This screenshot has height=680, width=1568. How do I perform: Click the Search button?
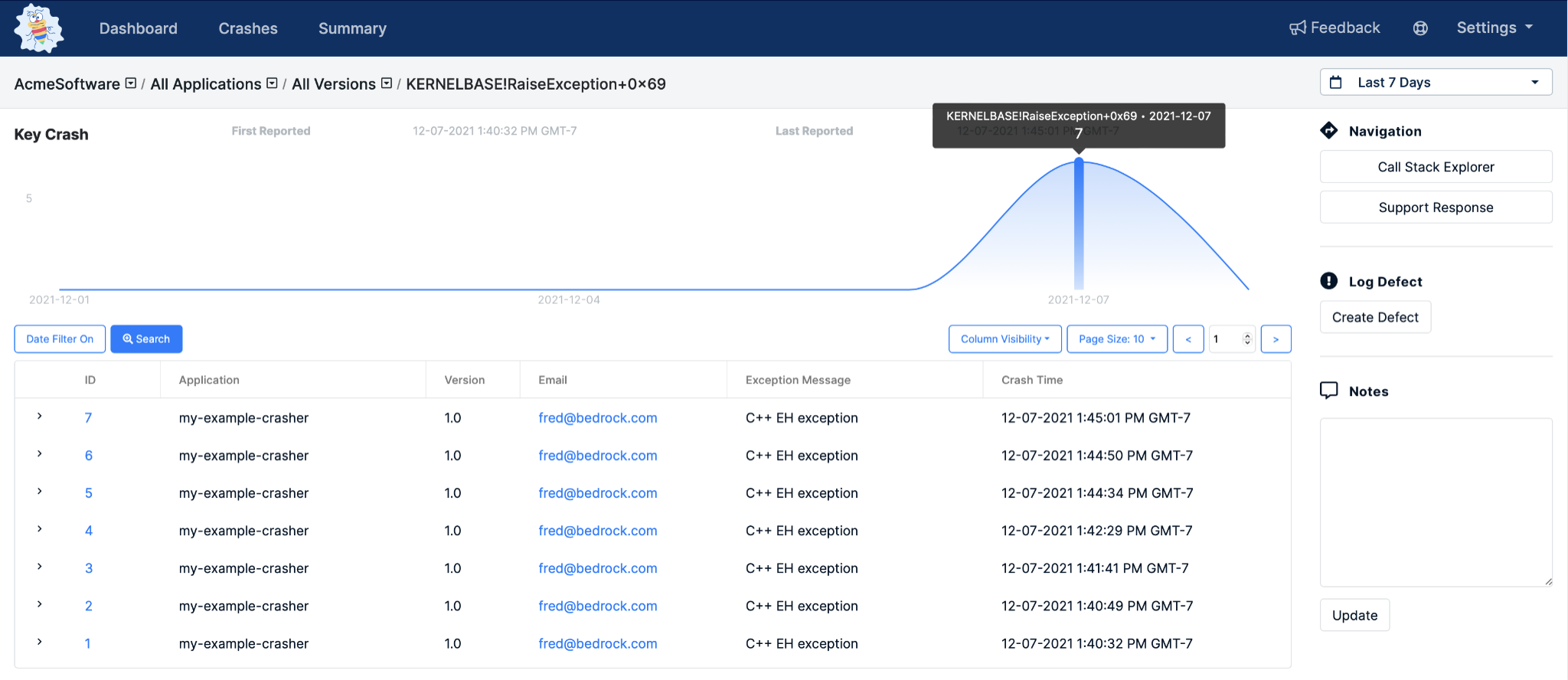click(146, 338)
